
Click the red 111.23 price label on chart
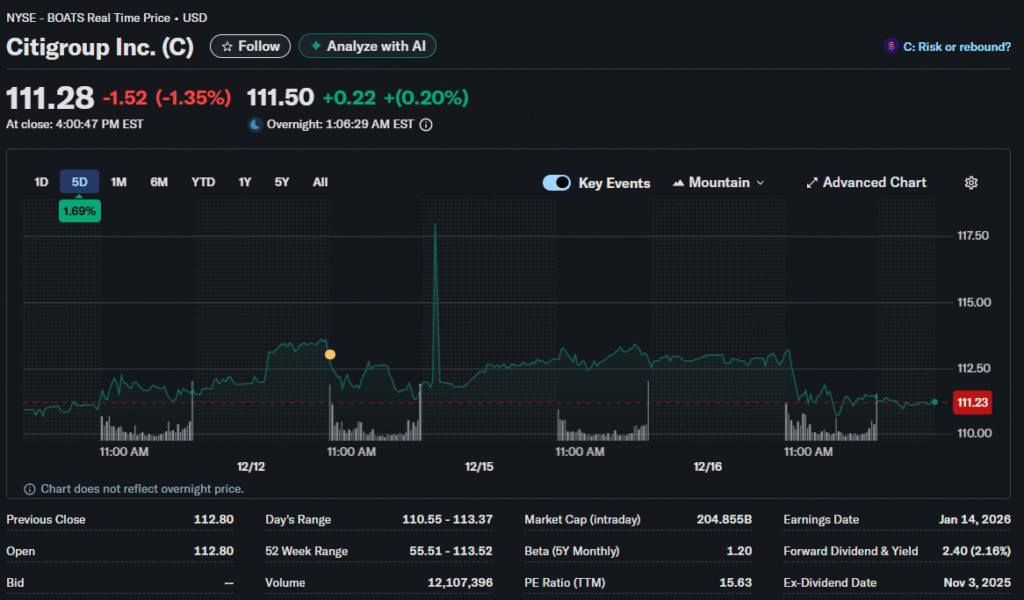pos(972,402)
